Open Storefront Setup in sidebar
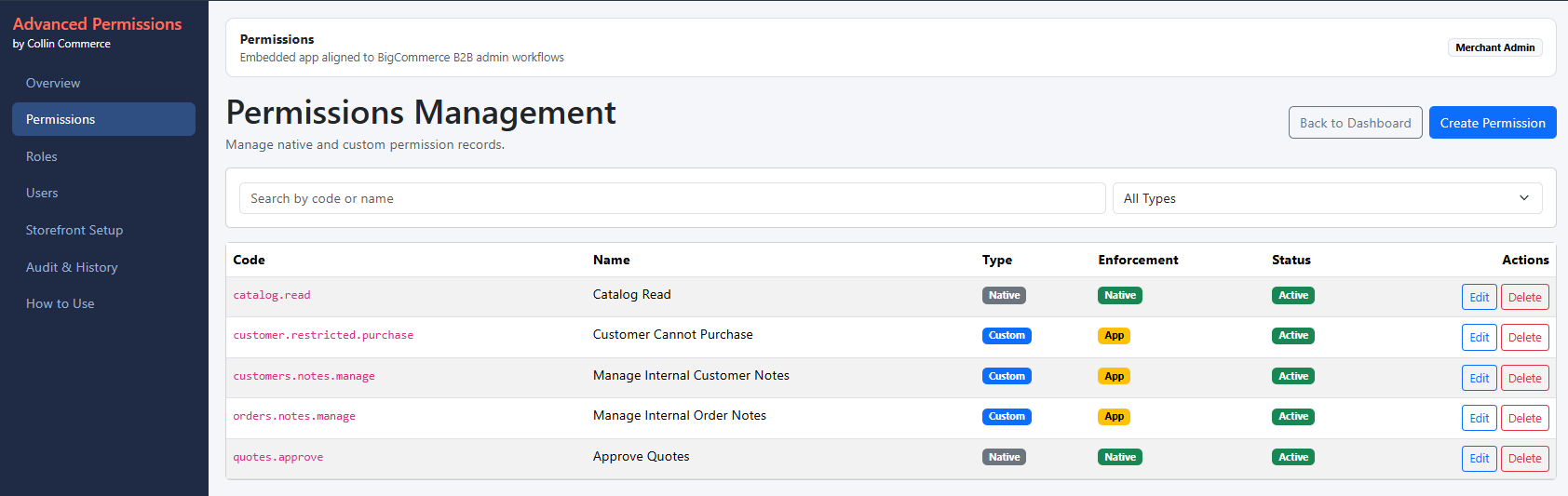 [103, 230]
